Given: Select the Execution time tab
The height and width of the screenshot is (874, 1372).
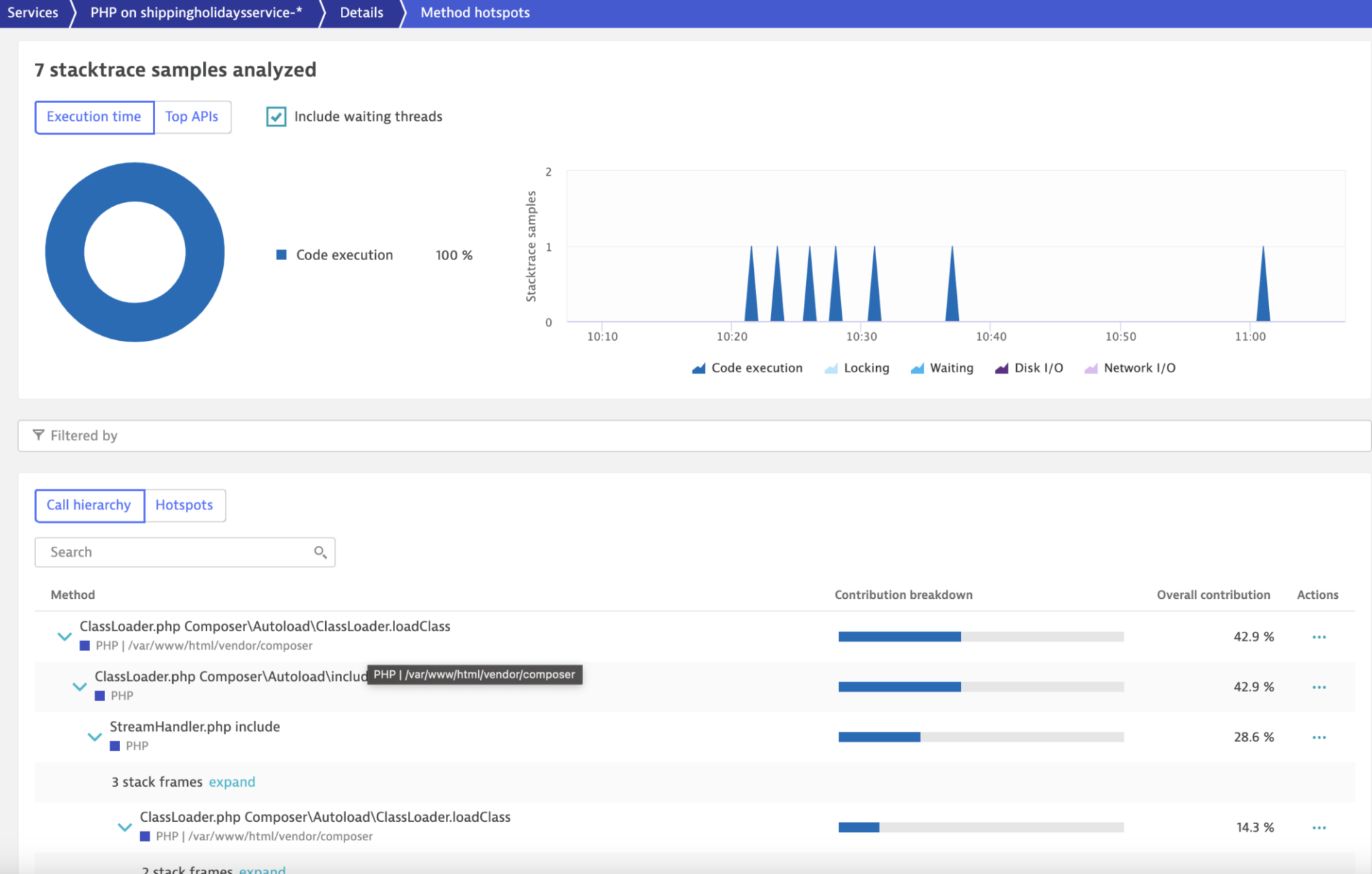Looking at the screenshot, I should (x=93, y=116).
